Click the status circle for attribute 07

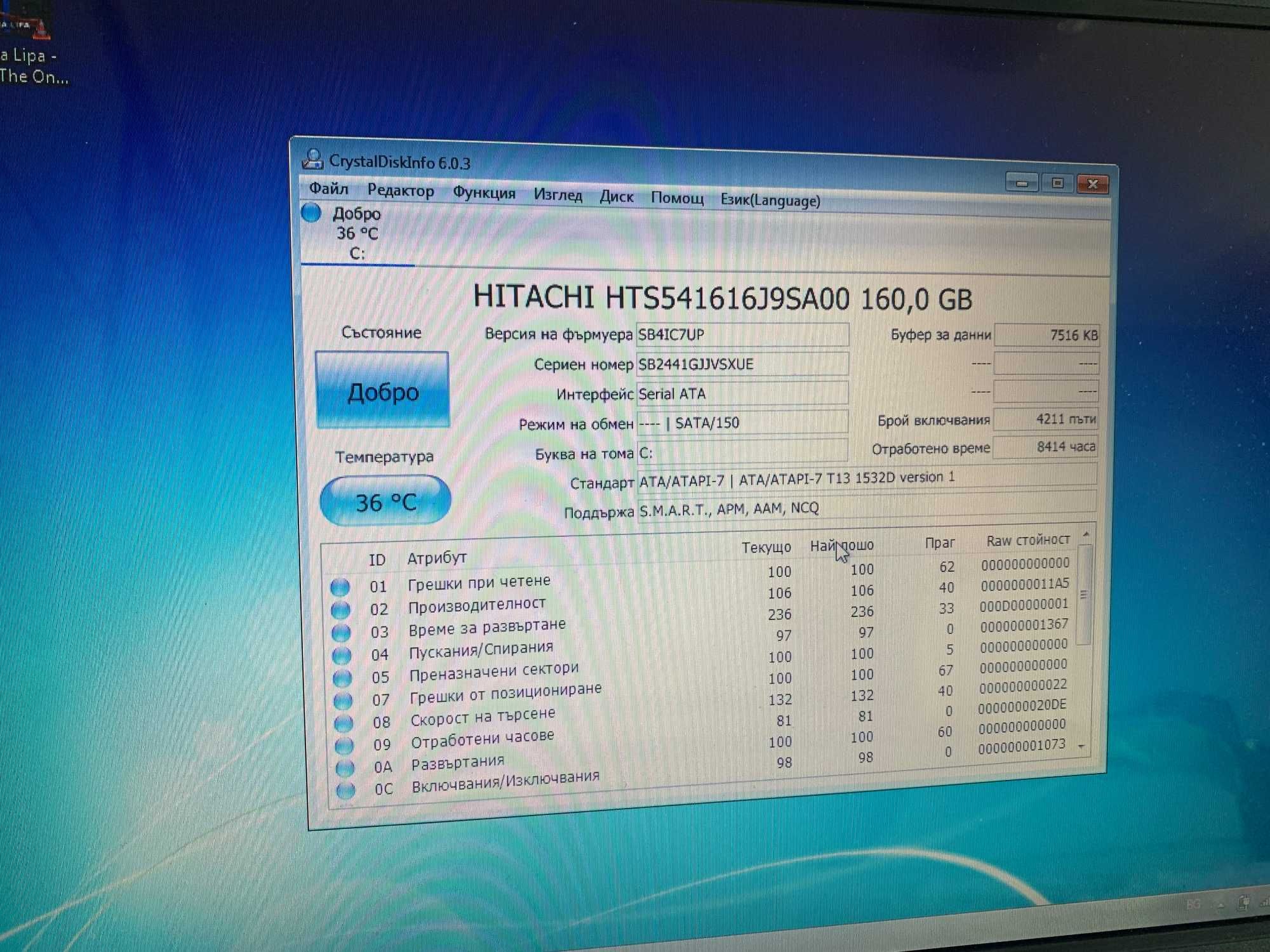click(x=344, y=701)
